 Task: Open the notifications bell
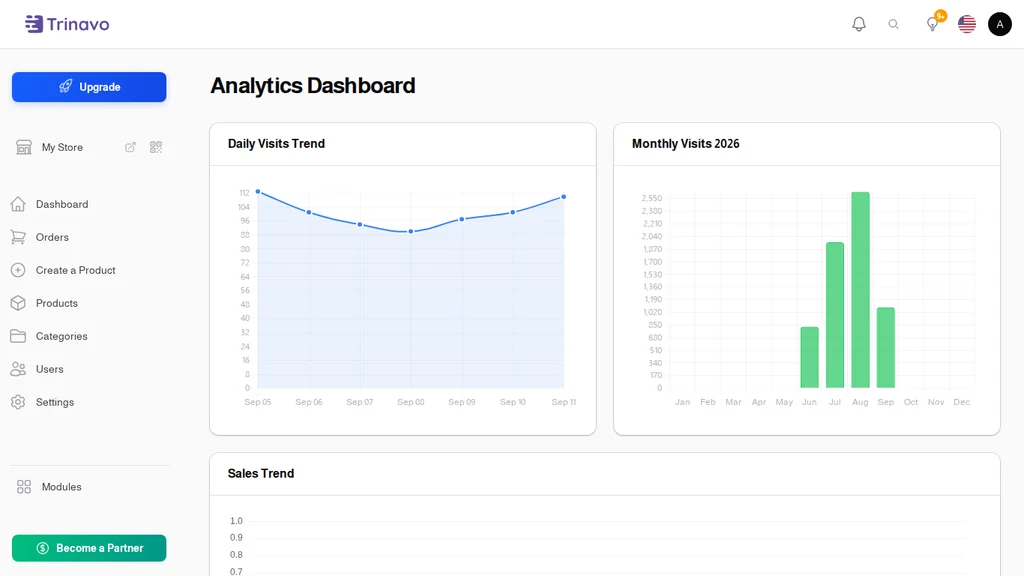[859, 24]
